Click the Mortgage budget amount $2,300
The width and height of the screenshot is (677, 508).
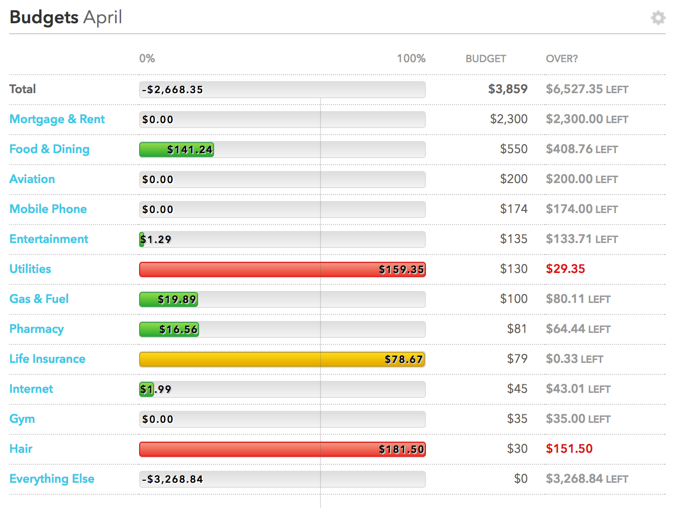click(x=509, y=119)
